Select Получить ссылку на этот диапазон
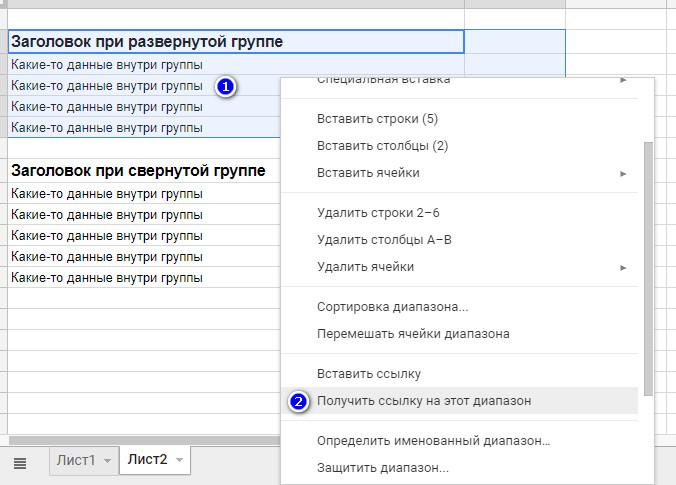 coord(460,401)
